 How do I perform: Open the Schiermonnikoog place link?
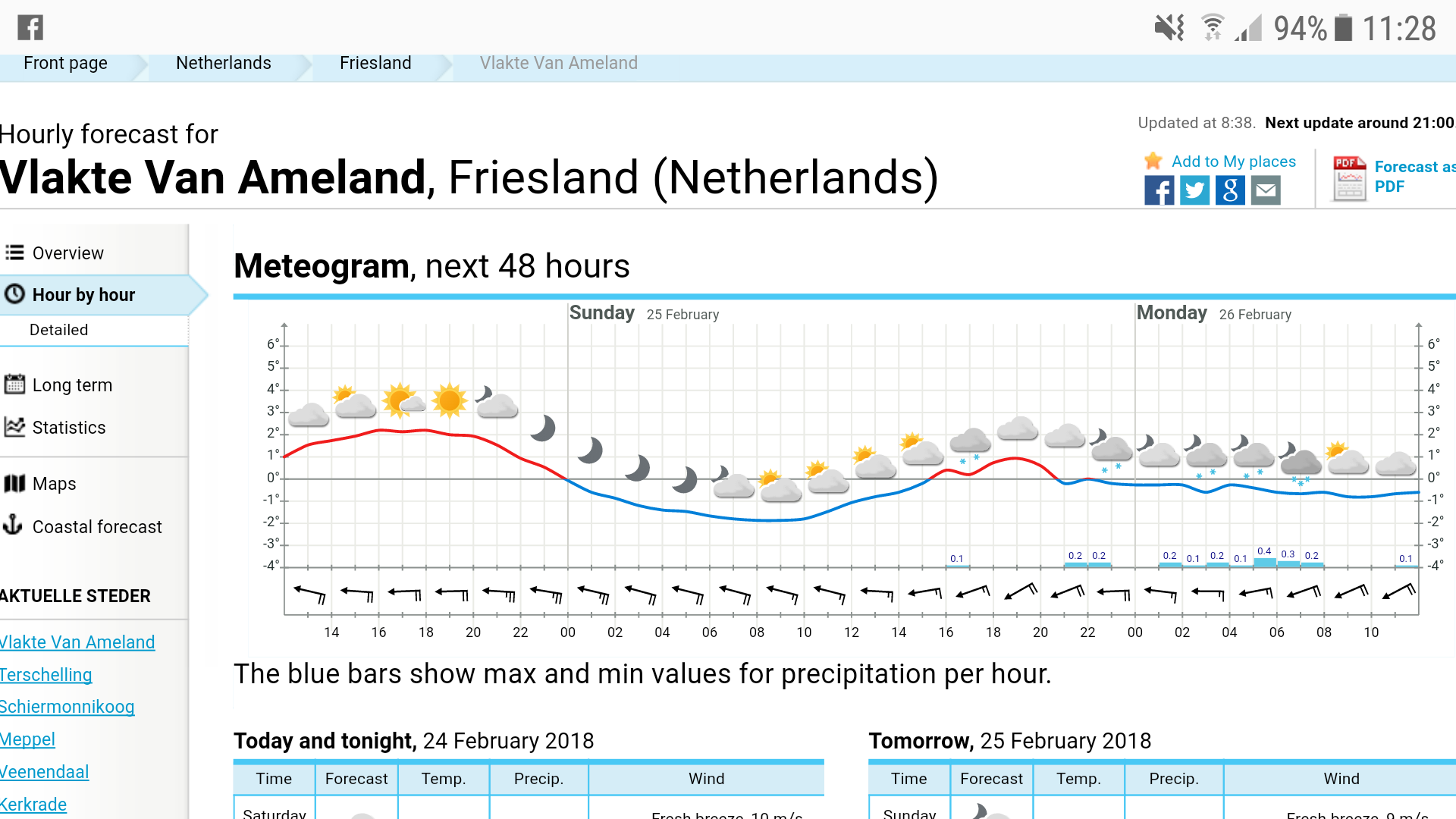pyautogui.click(x=67, y=707)
